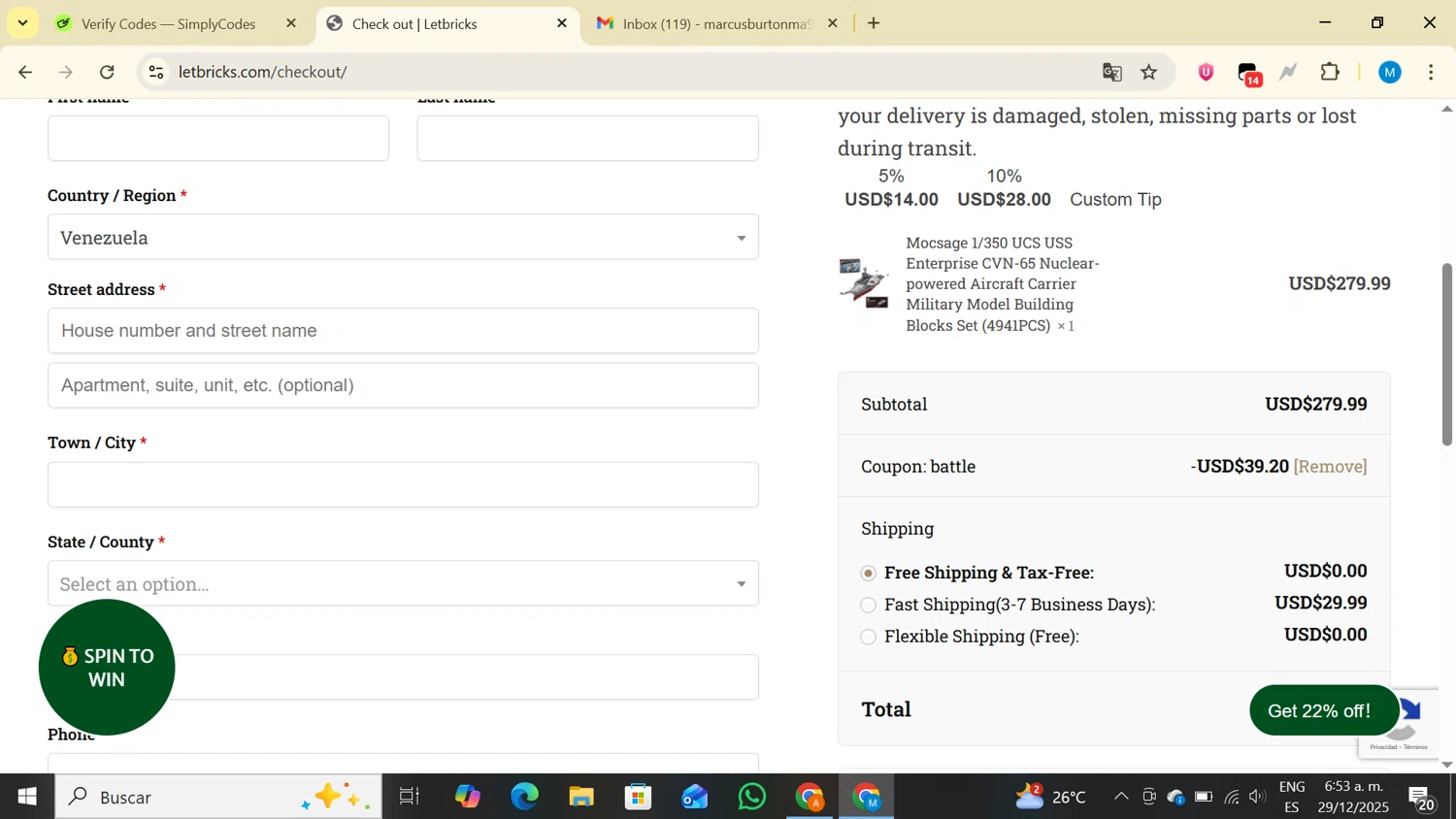Image resolution: width=1456 pixels, height=819 pixels.
Task: Click the Buscar taskbar search box
Action: coord(218,797)
